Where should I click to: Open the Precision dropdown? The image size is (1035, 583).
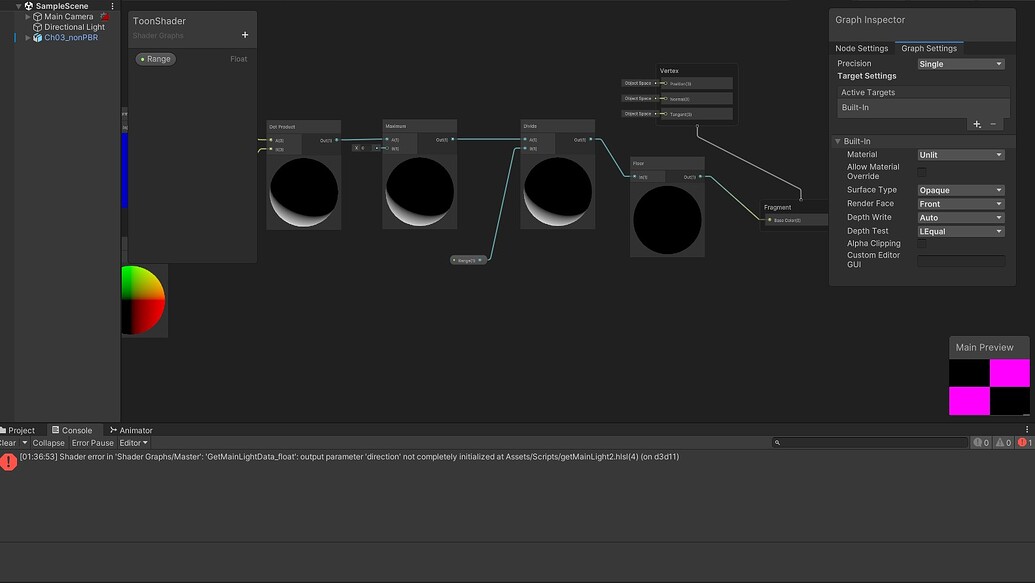coord(959,62)
